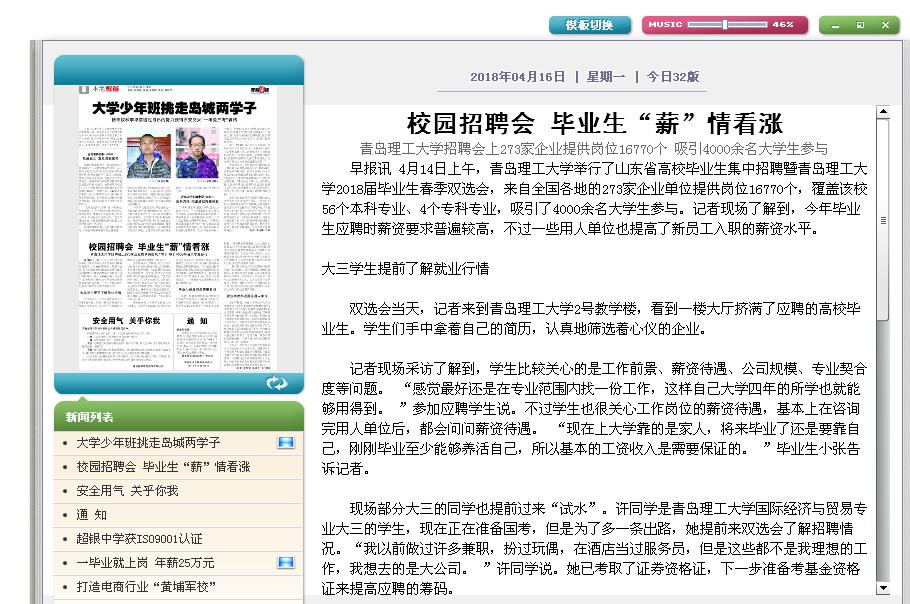Select 校园招聘会 毕业生"薪"情看涨 in news list
This screenshot has width=910, height=604.
[x=163, y=466]
